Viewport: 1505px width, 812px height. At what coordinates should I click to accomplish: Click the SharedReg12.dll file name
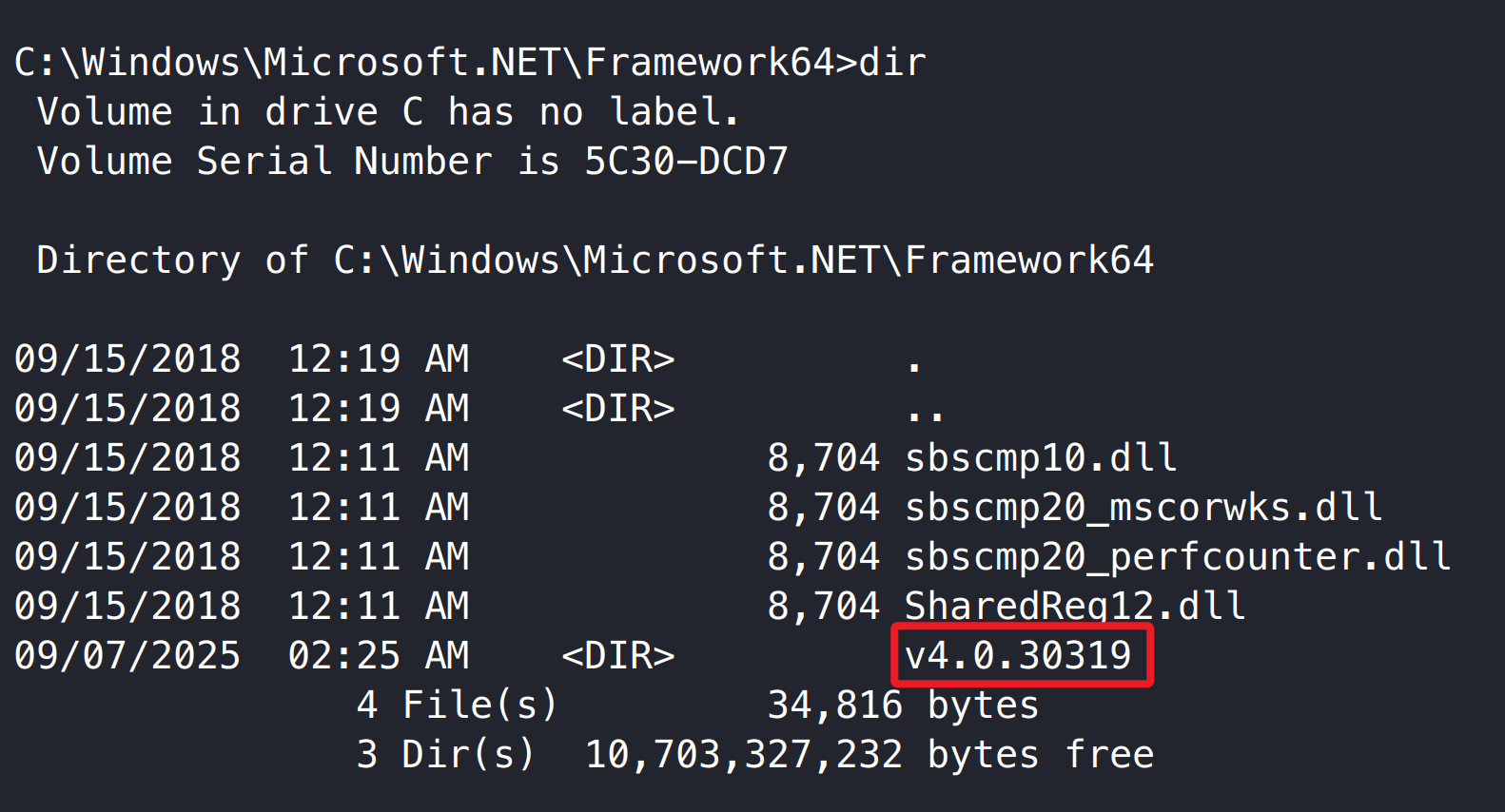point(1074,606)
